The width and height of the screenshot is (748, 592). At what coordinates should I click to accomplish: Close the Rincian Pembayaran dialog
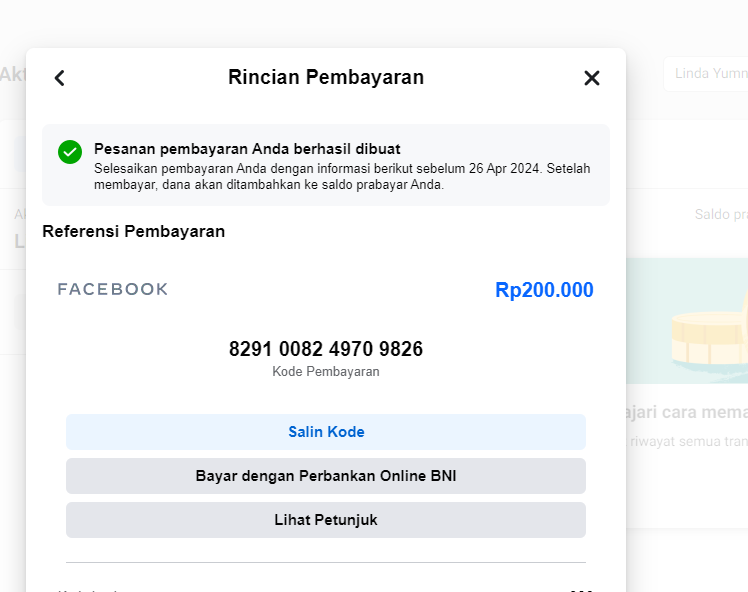point(592,78)
